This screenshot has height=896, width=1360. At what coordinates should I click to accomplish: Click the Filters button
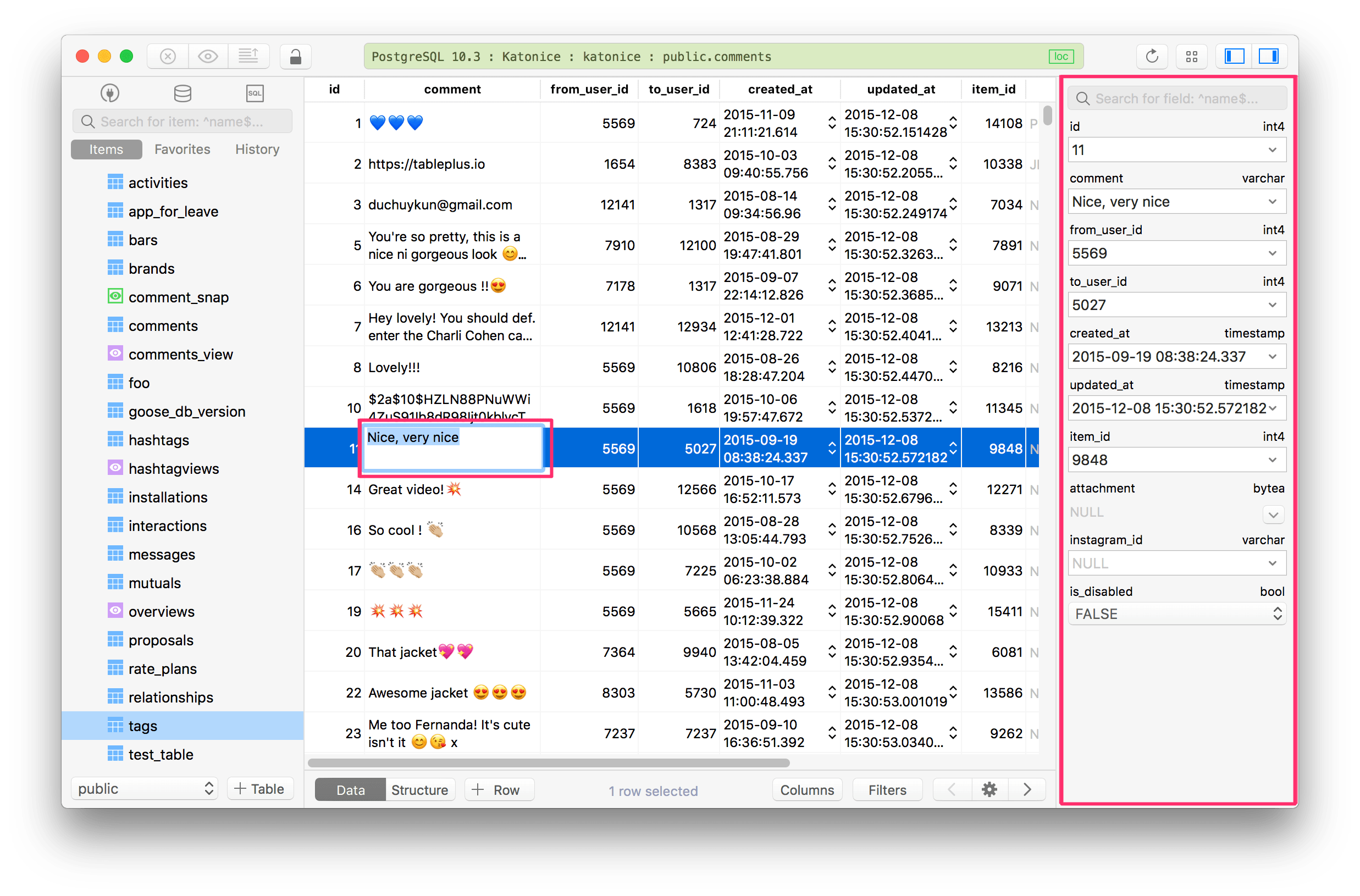pyautogui.click(x=886, y=789)
